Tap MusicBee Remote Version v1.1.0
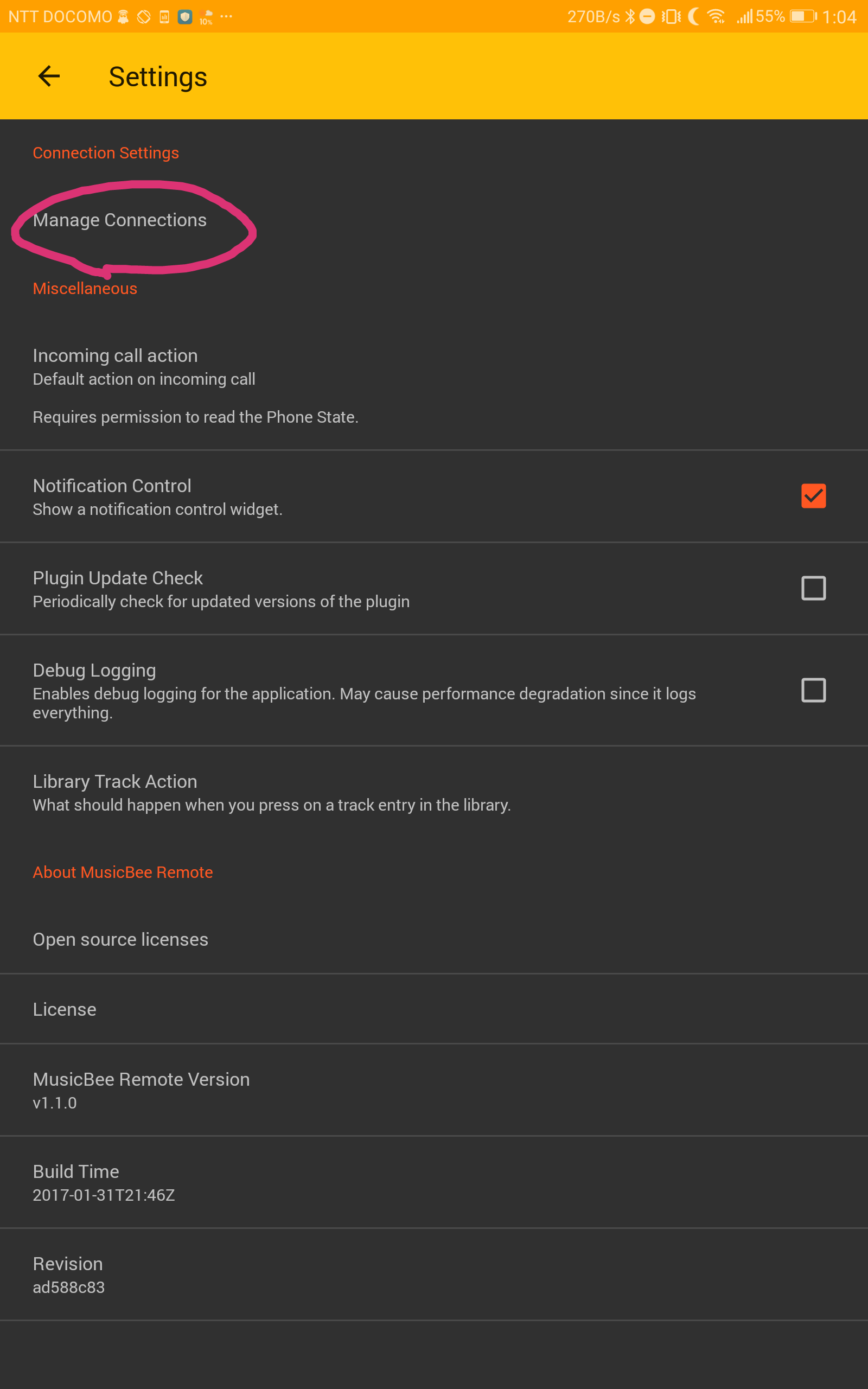 434,1090
